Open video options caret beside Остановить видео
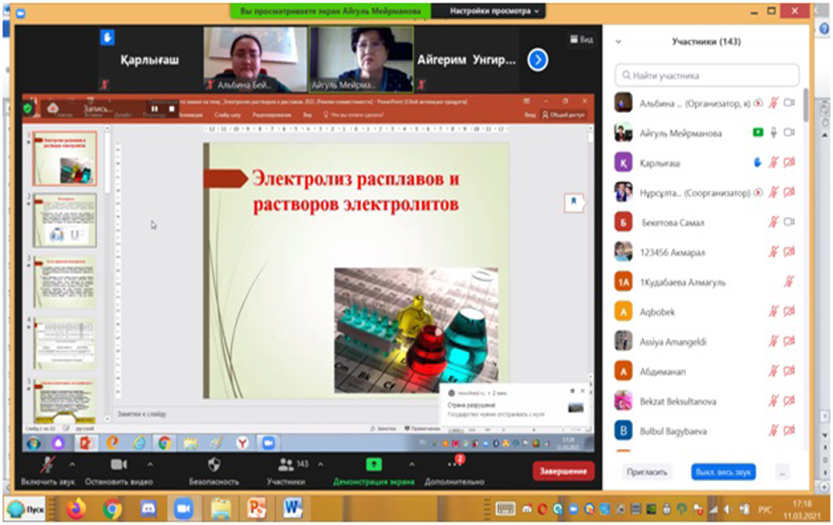 point(150,464)
